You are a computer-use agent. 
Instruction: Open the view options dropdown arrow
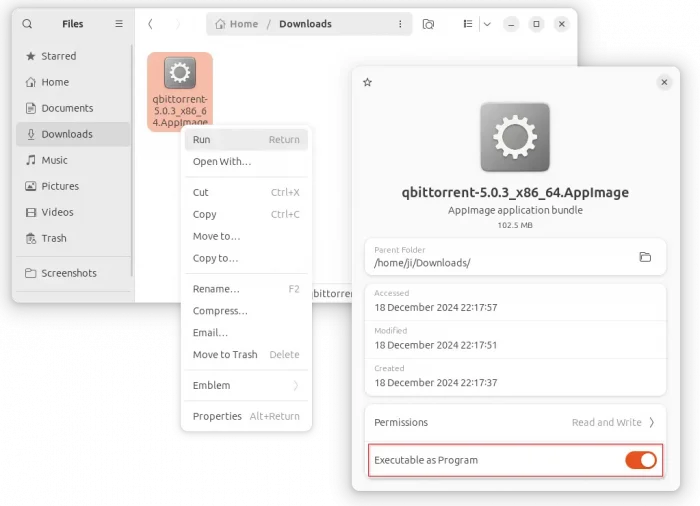point(487,24)
